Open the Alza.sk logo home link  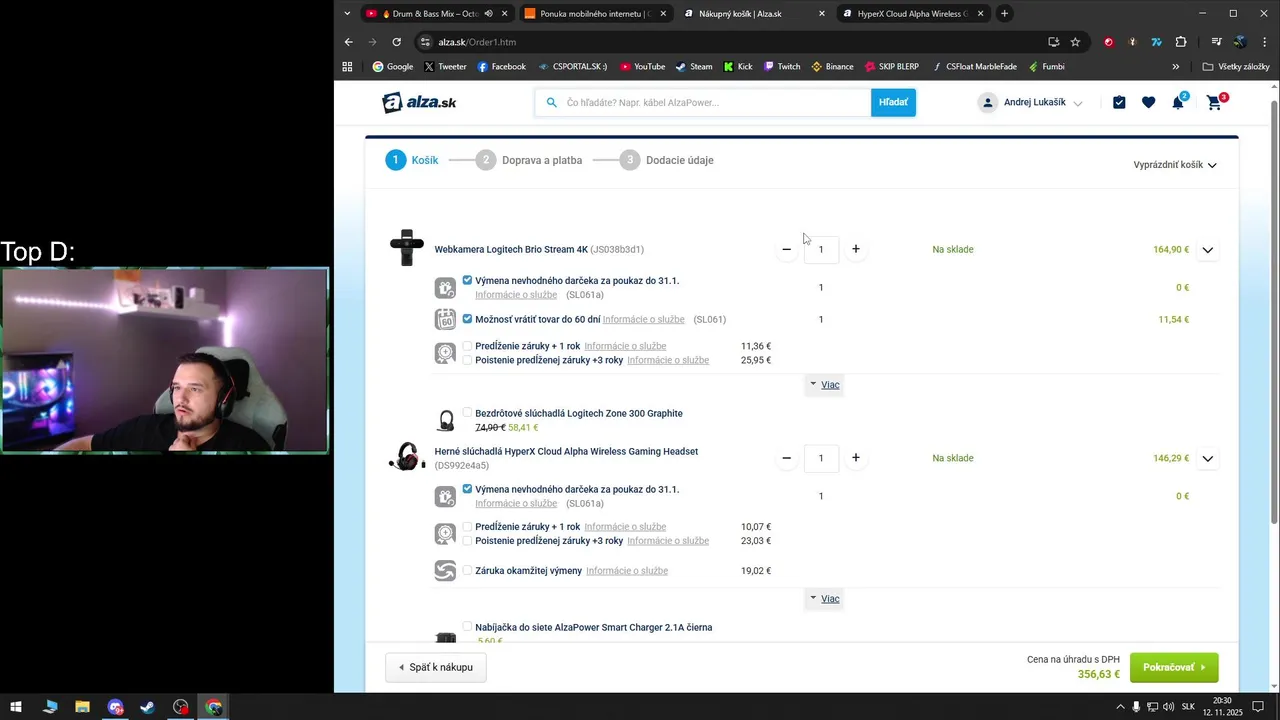(x=419, y=102)
